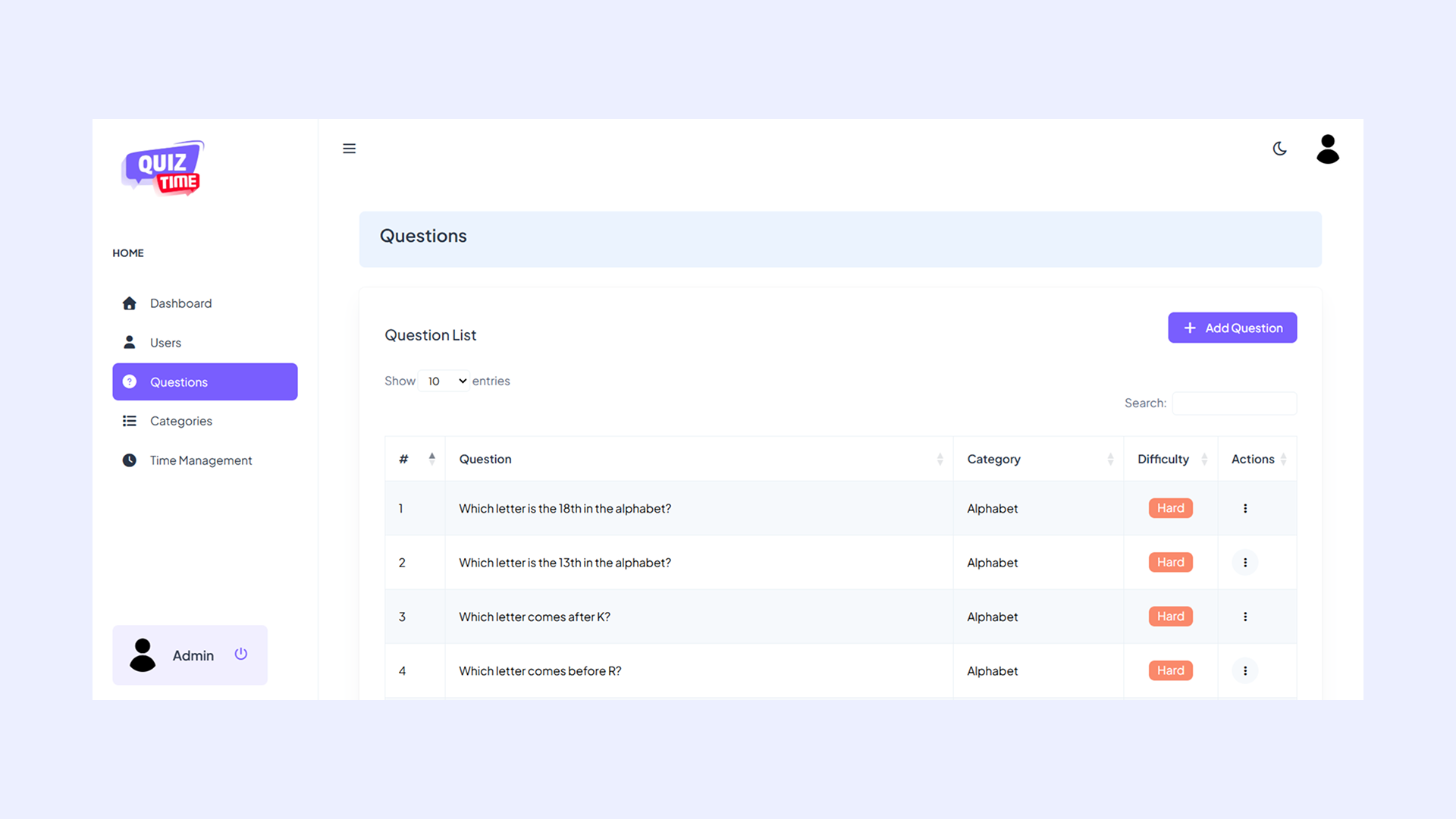Open three-dot actions for question 2
Screen dimensions: 1456x819
pyautogui.click(x=1244, y=563)
